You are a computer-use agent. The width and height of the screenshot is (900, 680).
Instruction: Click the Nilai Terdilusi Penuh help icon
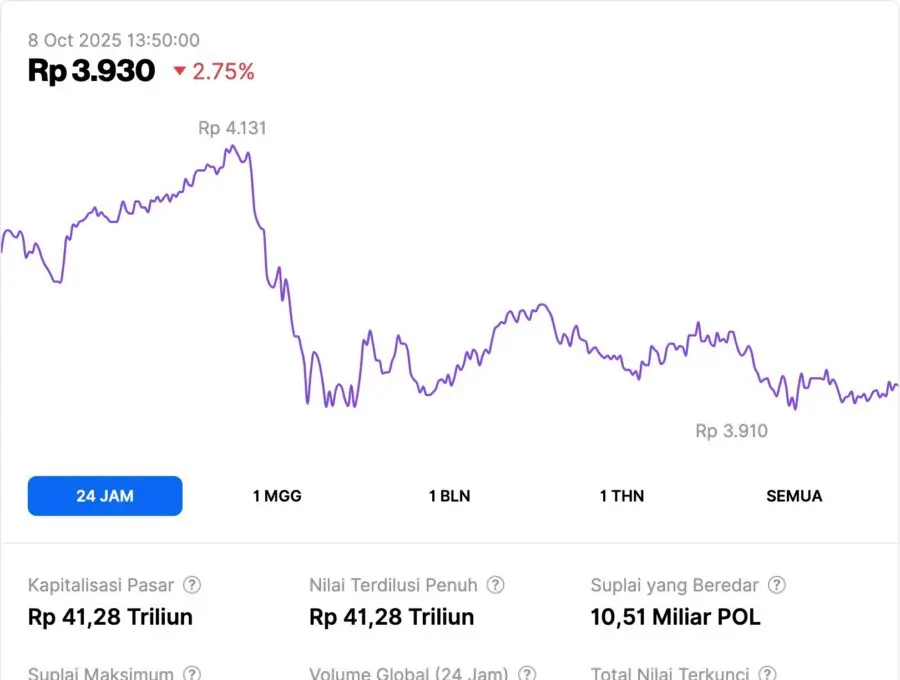pyautogui.click(x=495, y=585)
